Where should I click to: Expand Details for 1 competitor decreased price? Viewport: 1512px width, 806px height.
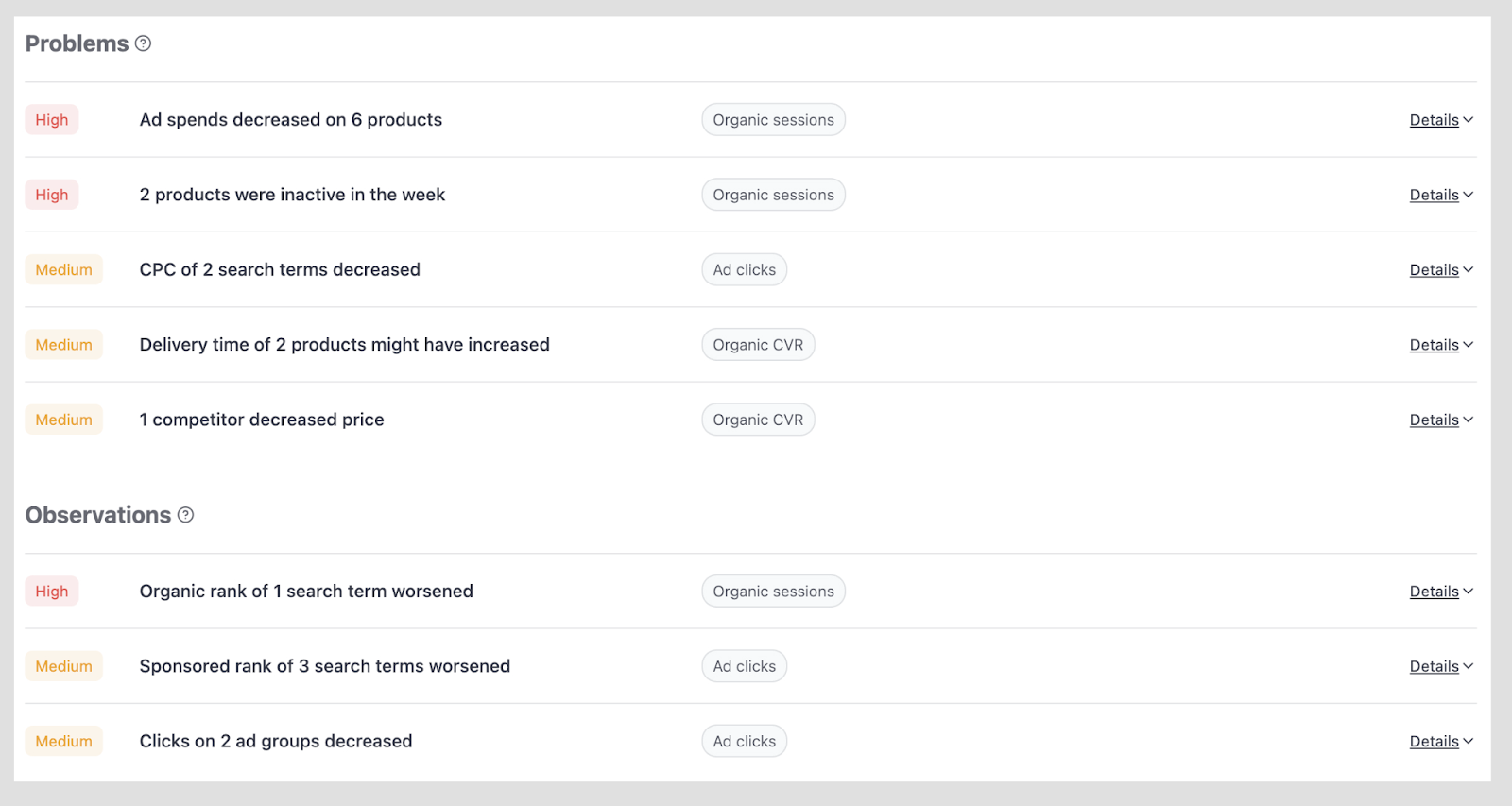point(1440,420)
